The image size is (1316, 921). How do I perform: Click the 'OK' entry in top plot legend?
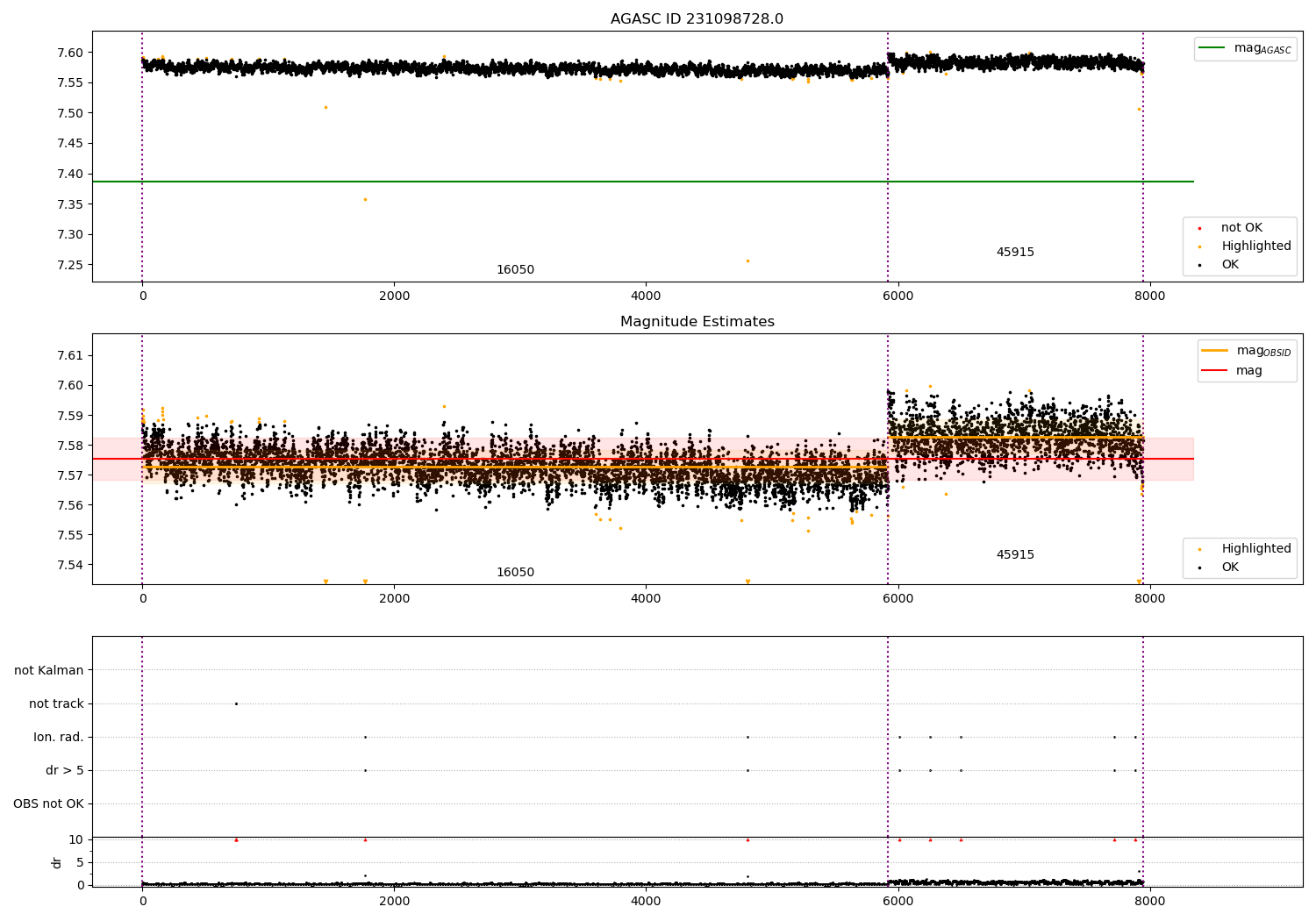tap(1229, 265)
